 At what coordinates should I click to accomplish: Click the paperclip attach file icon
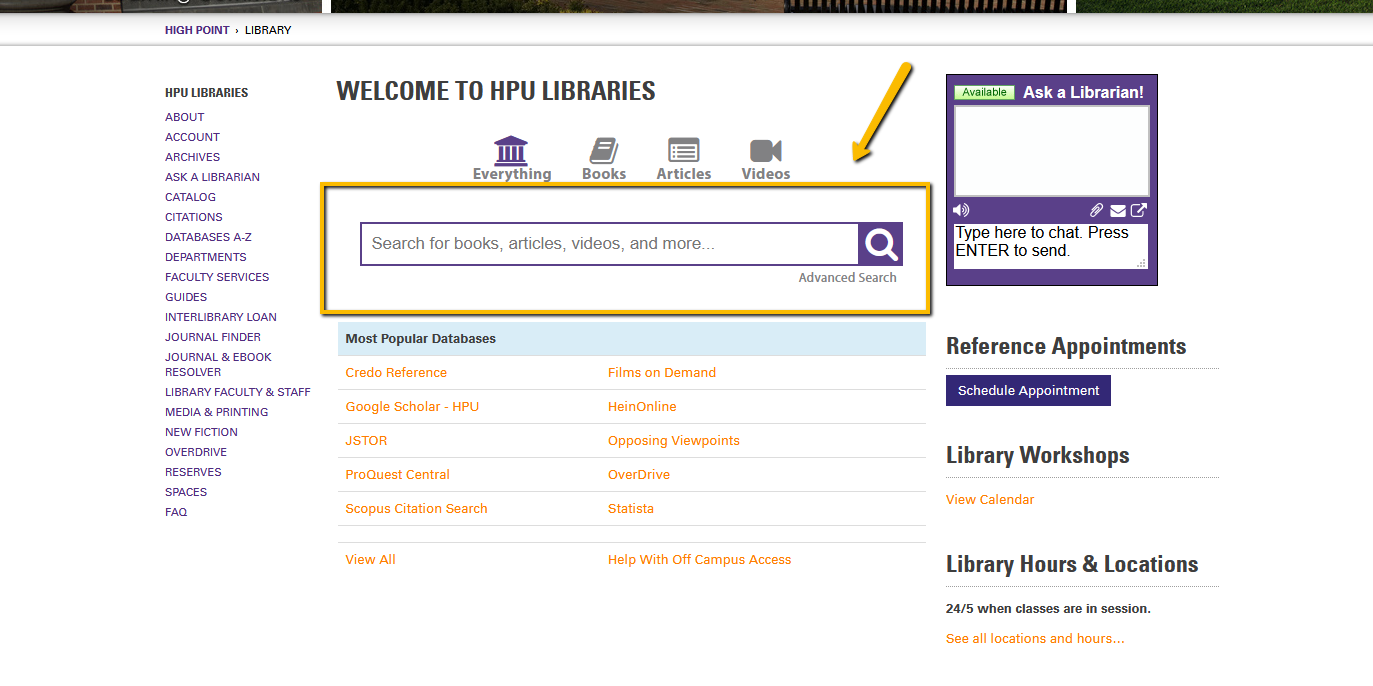(1097, 210)
